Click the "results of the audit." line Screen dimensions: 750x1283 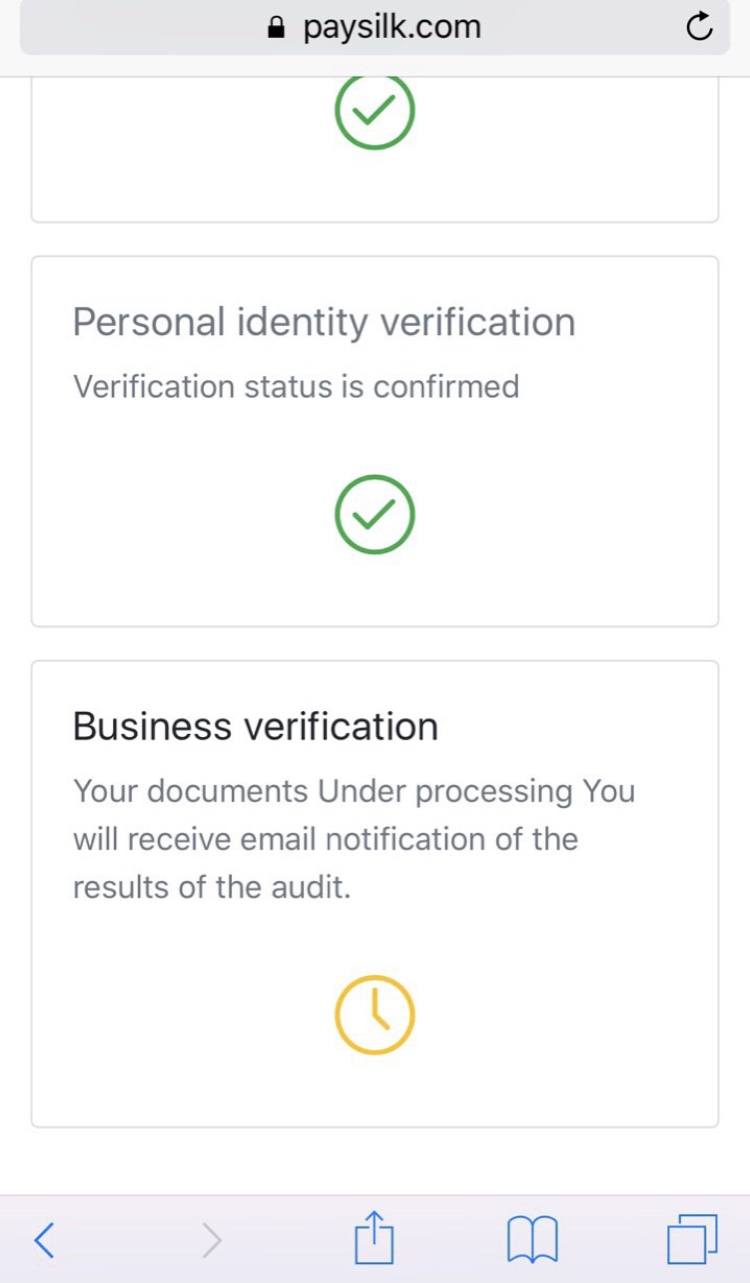[212, 886]
